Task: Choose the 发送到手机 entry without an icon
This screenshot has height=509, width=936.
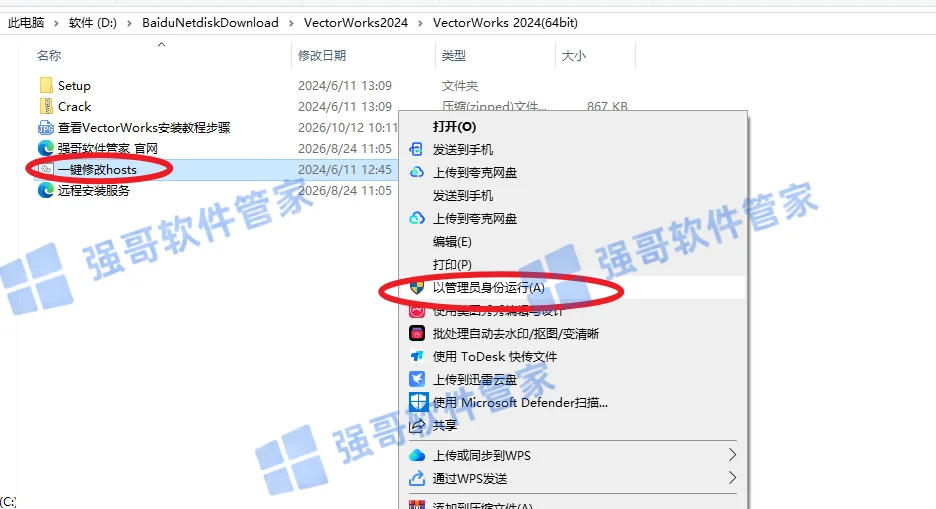Action: (463, 195)
